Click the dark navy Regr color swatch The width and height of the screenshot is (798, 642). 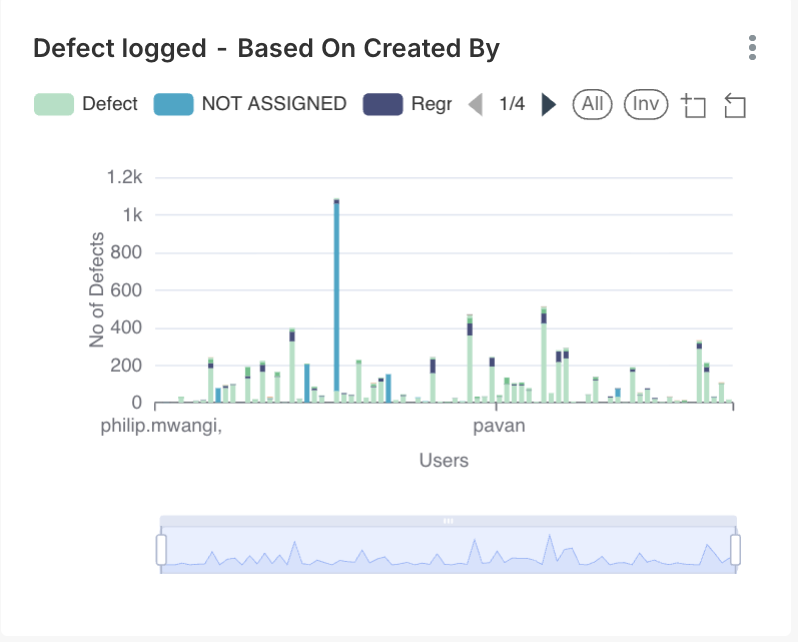(x=383, y=104)
